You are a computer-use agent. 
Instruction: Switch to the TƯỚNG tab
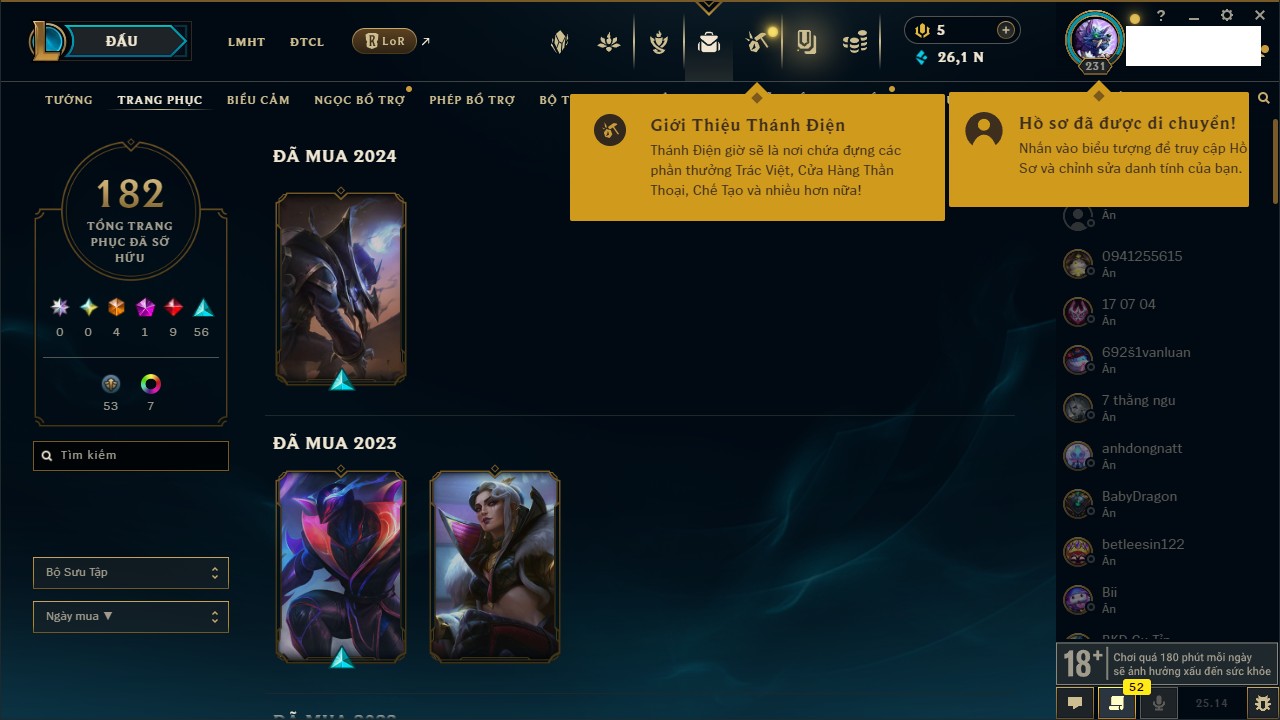(69, 100)
